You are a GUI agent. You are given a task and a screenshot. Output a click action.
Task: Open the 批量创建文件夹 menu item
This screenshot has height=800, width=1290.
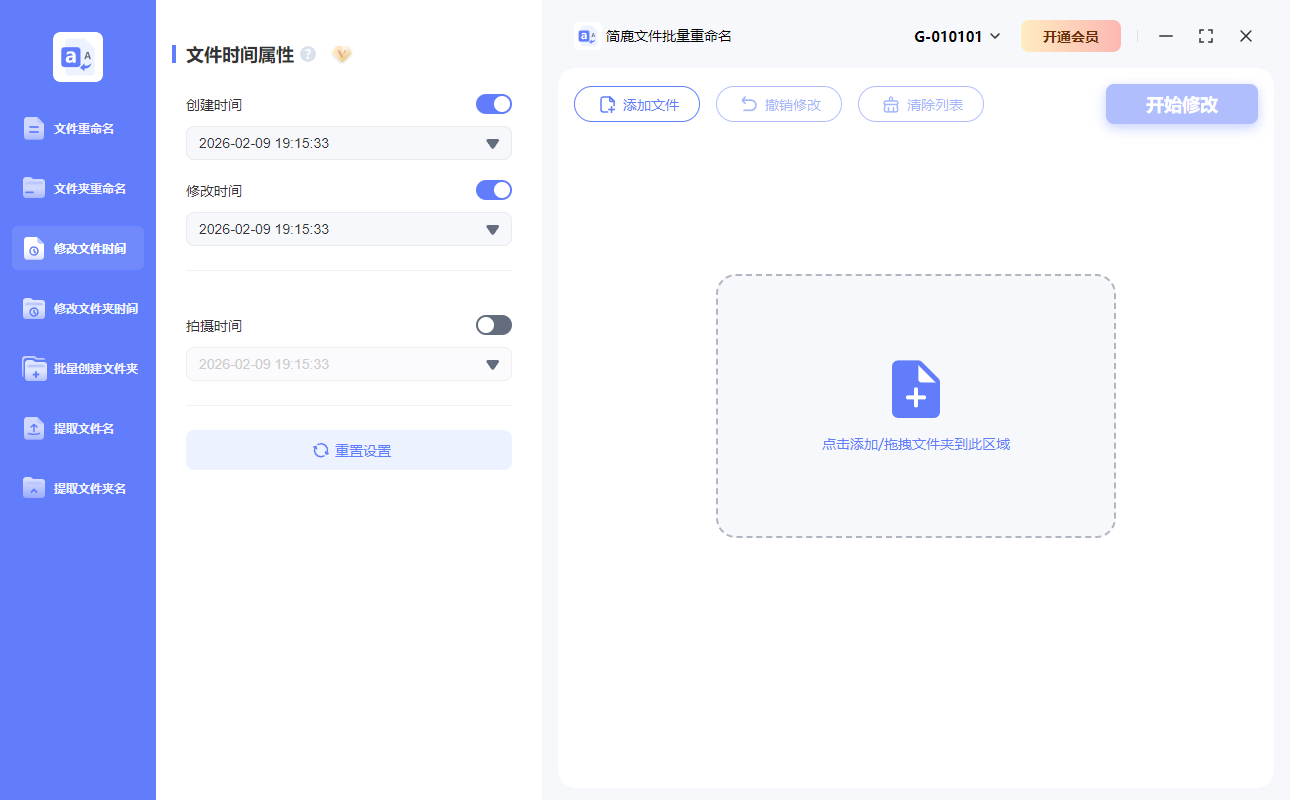(78, 368)
